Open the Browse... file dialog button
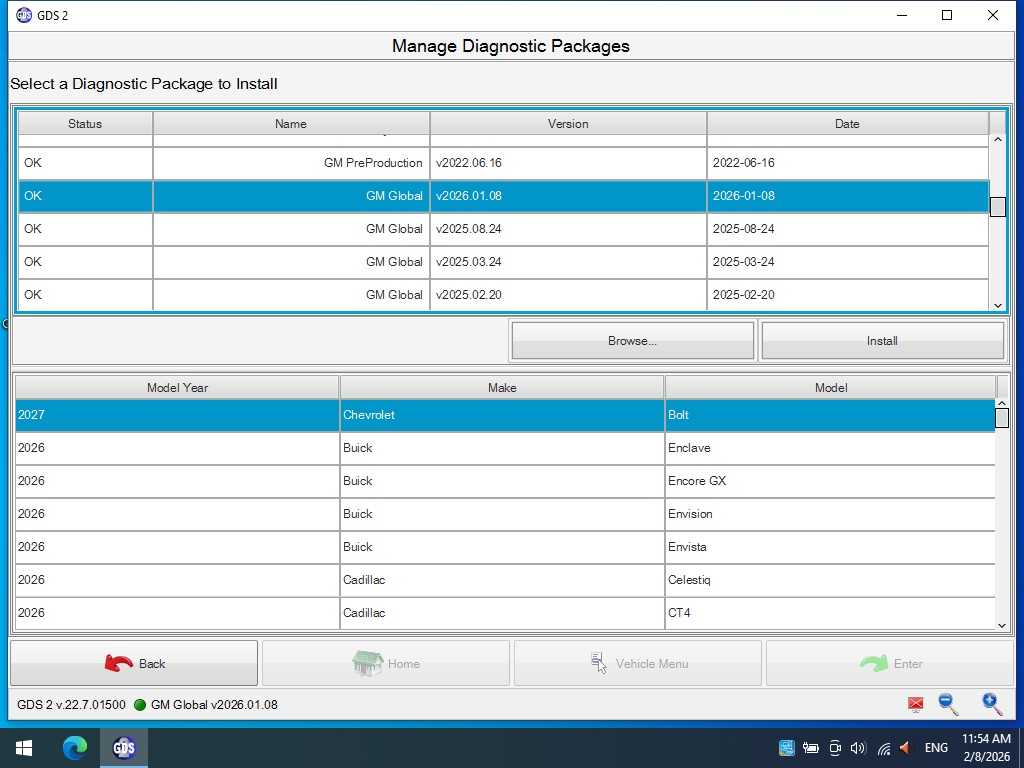 point(632,341)
